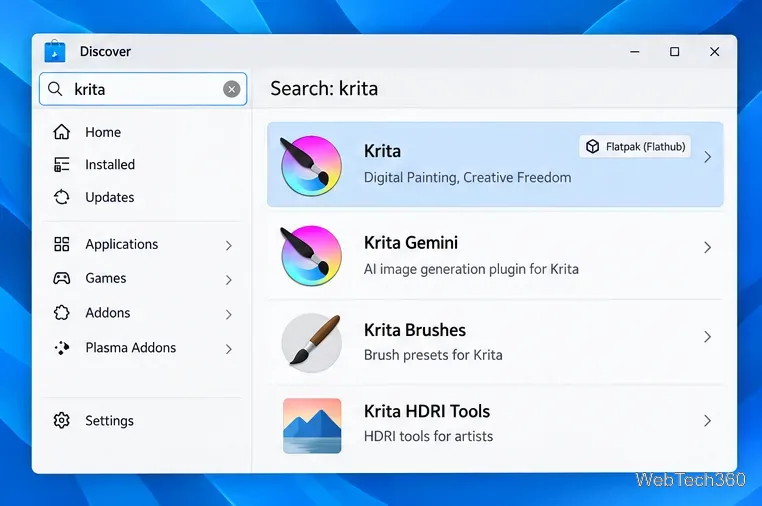
Task: Minimize the Discover window
Action: pos(635,52)
